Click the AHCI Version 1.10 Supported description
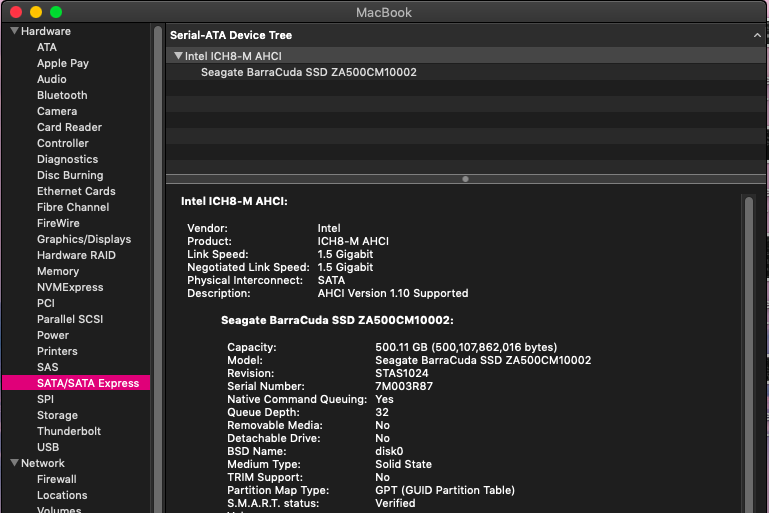Viewport: 769px width, 513px height. [x=392, y=293]
